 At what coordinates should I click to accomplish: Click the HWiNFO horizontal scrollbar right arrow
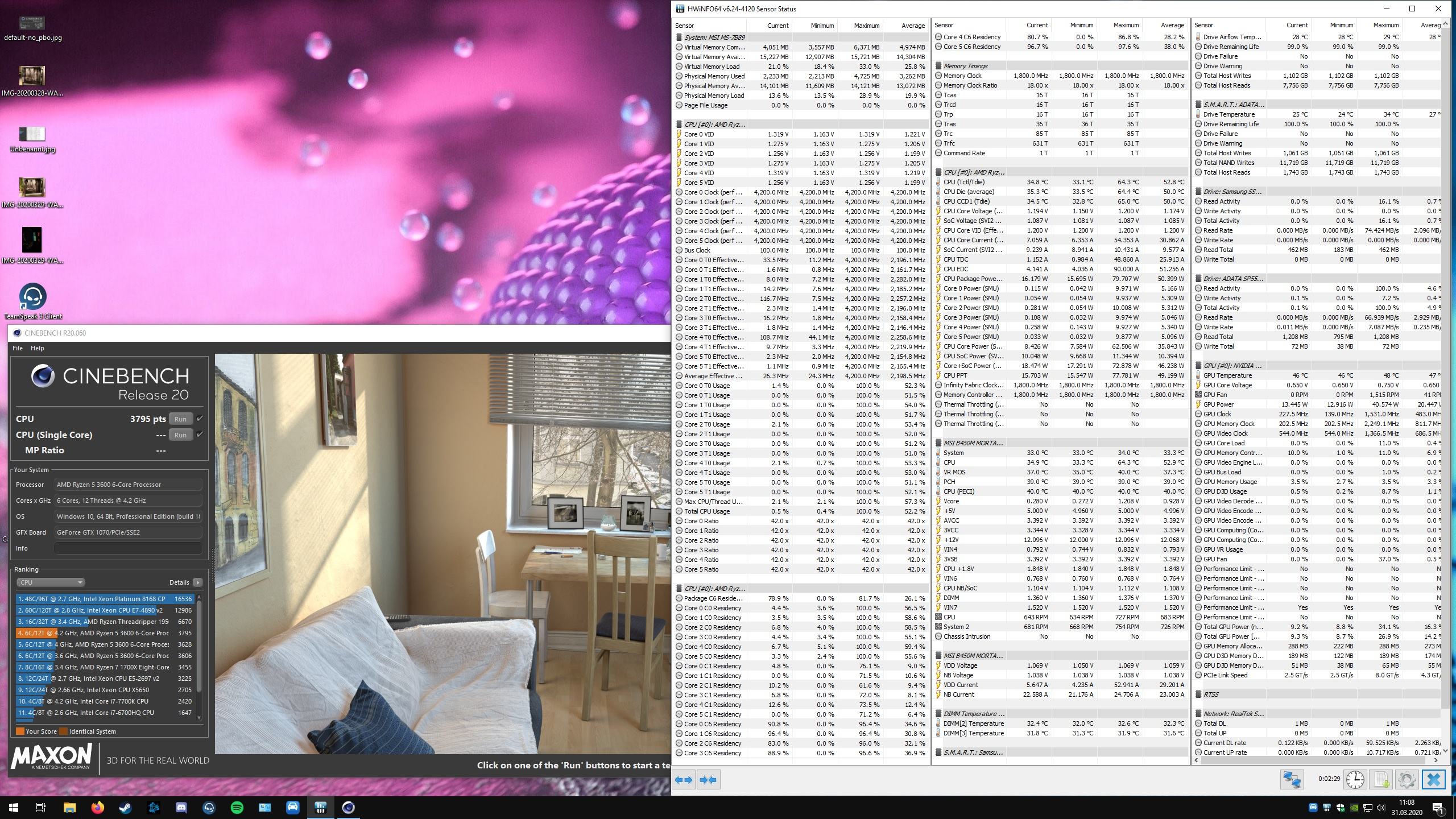pyautogui.click(x=1436, y=759)
